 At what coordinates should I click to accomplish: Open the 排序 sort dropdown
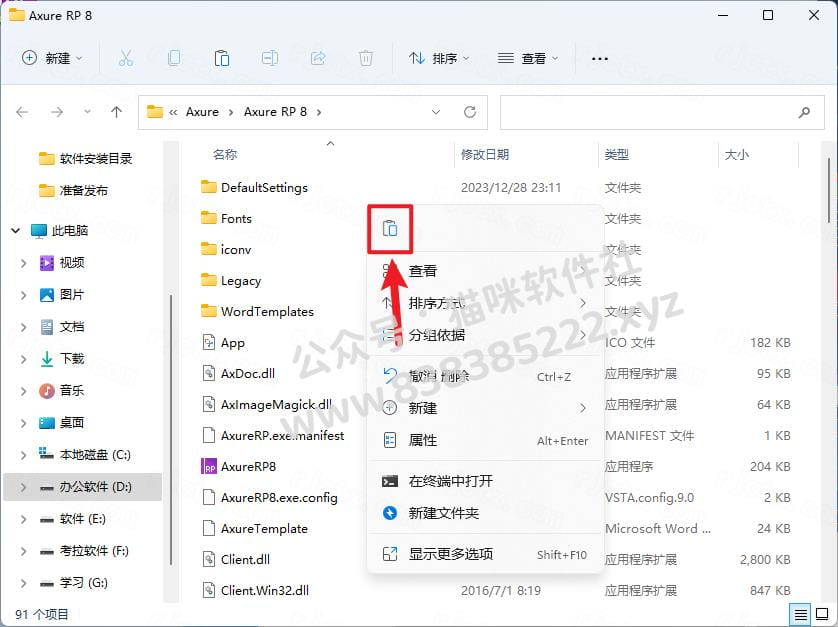click(439, 58)
